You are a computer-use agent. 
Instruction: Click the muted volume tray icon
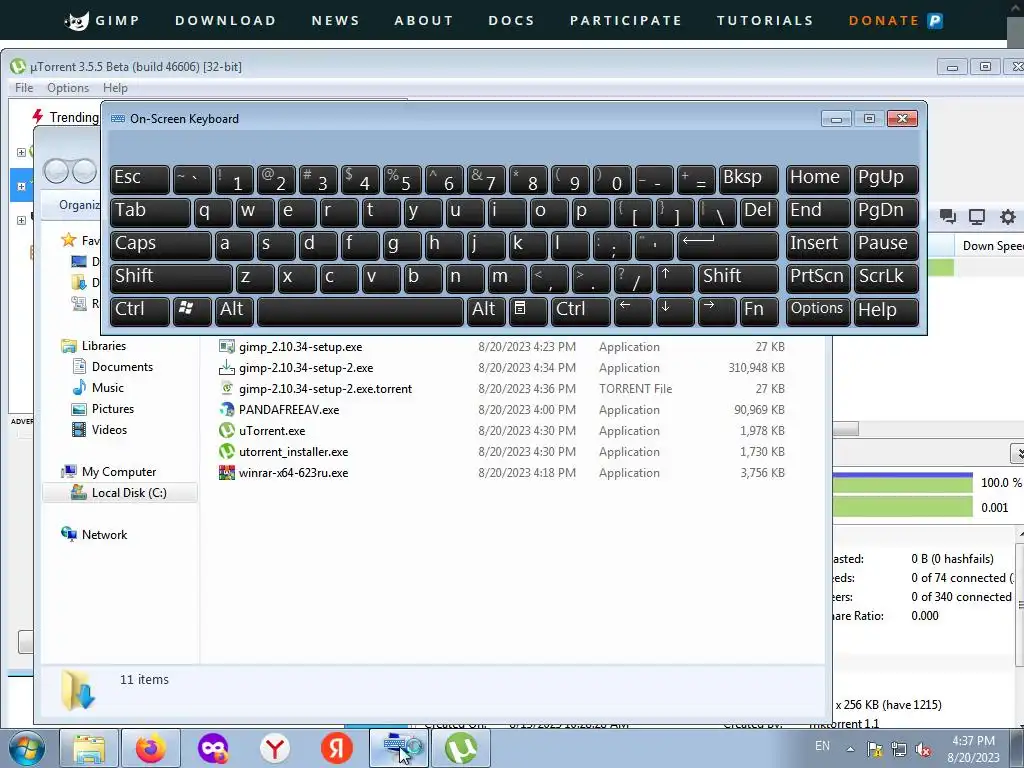coord(923,749)
